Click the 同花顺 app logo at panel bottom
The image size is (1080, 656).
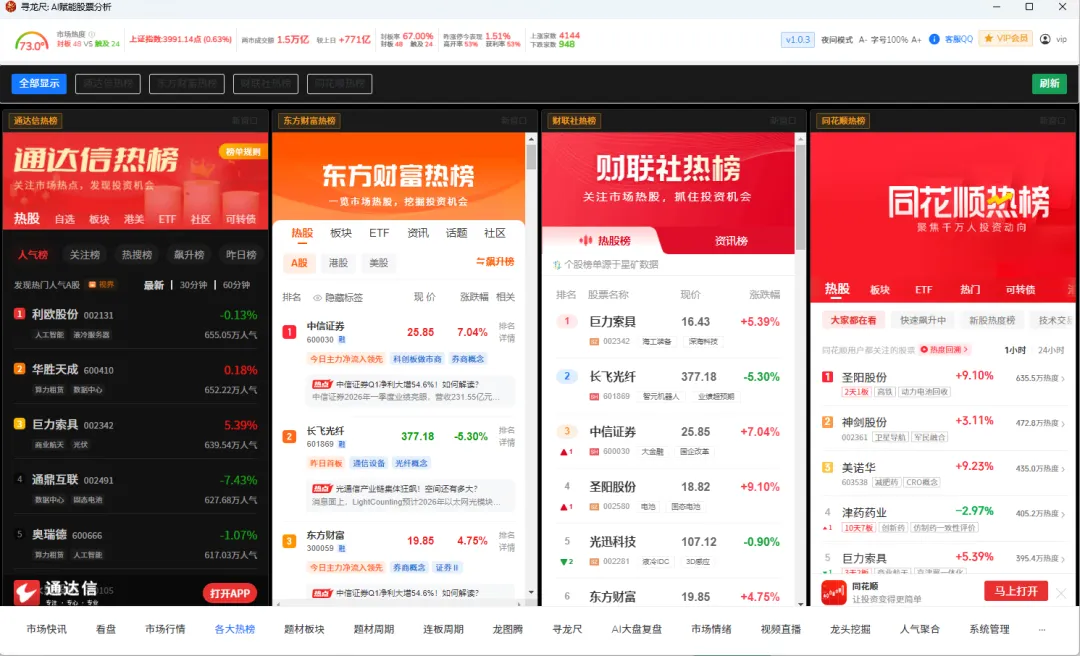click(833, 593)
